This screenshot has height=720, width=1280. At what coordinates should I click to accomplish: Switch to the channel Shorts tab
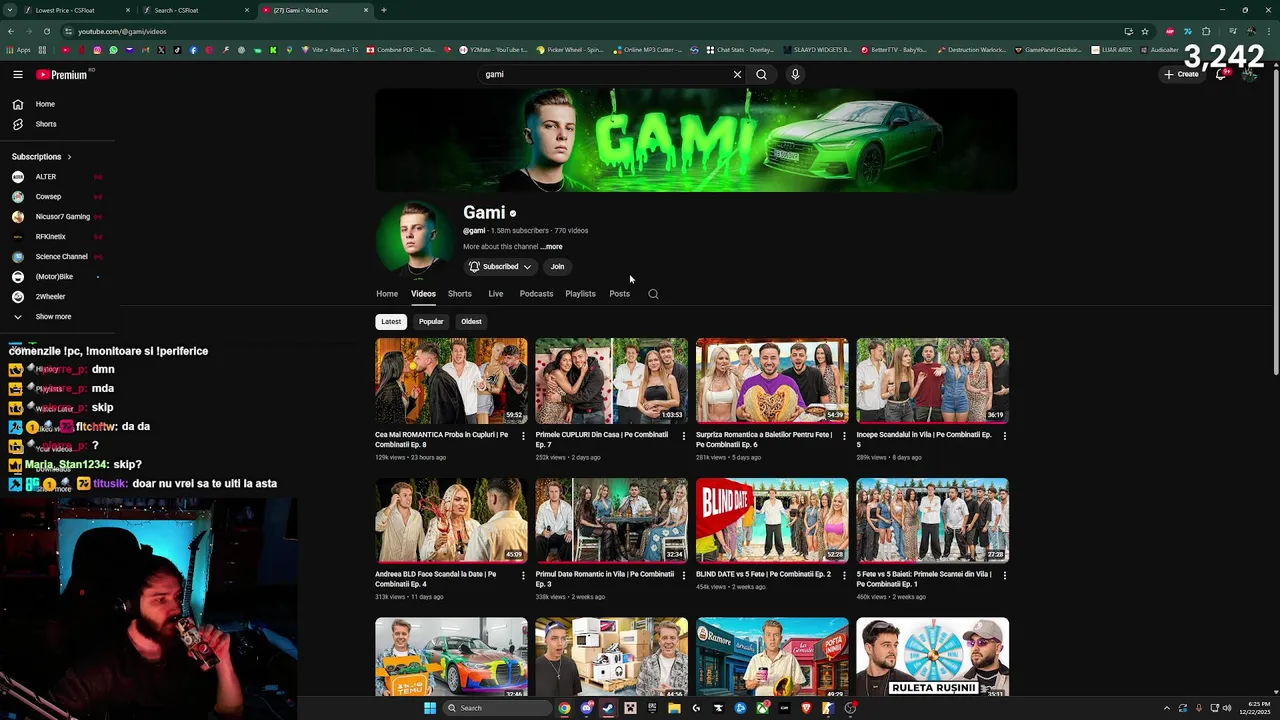pyautogui.click(x=460, y=294)
